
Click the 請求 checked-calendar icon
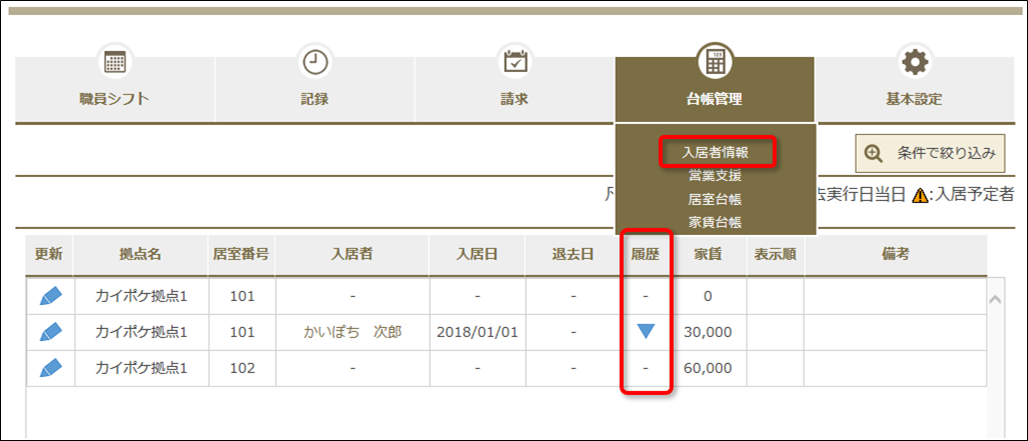pos(515,63)
